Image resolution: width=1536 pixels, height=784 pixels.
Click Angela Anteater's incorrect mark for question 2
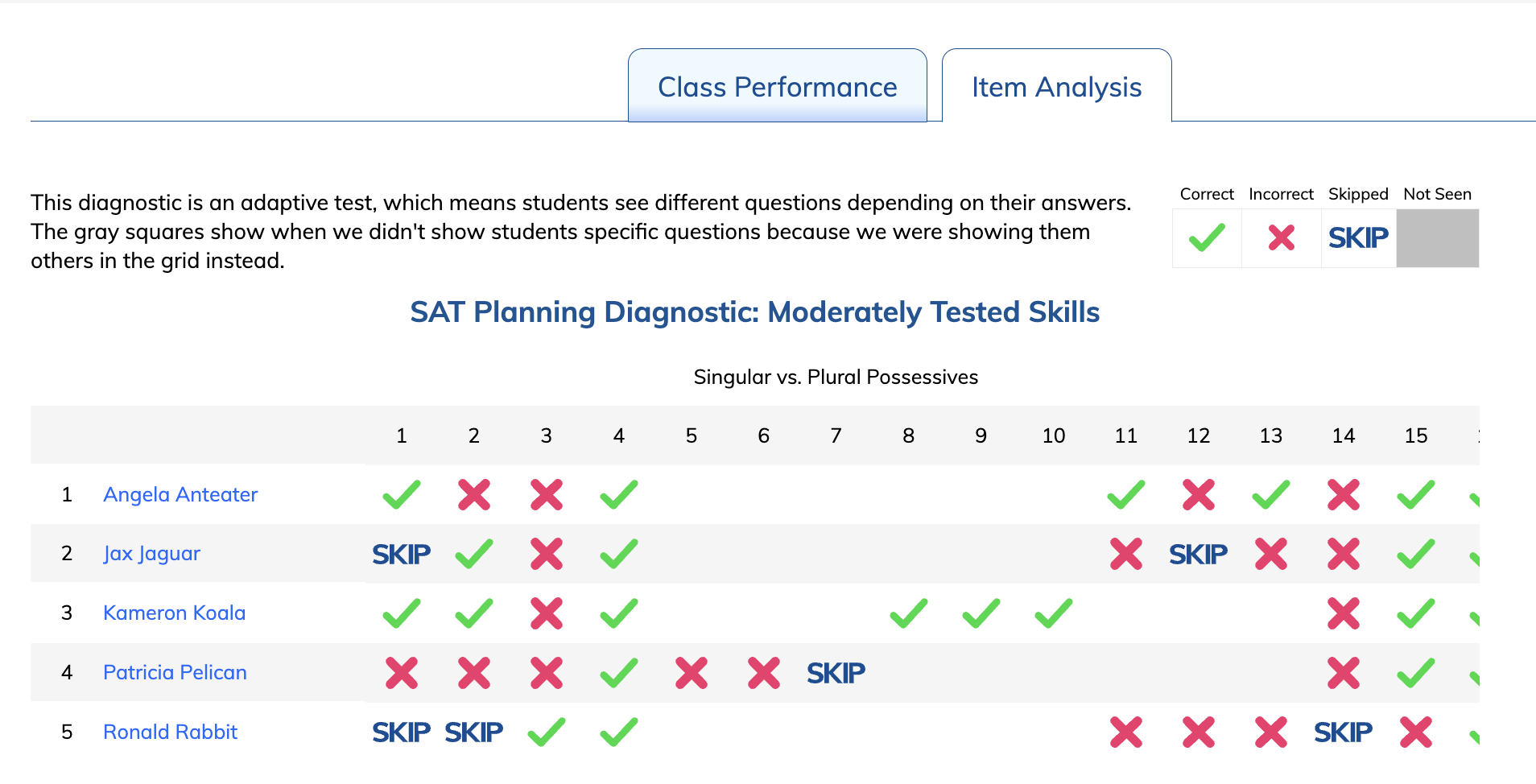coord(474,494)
